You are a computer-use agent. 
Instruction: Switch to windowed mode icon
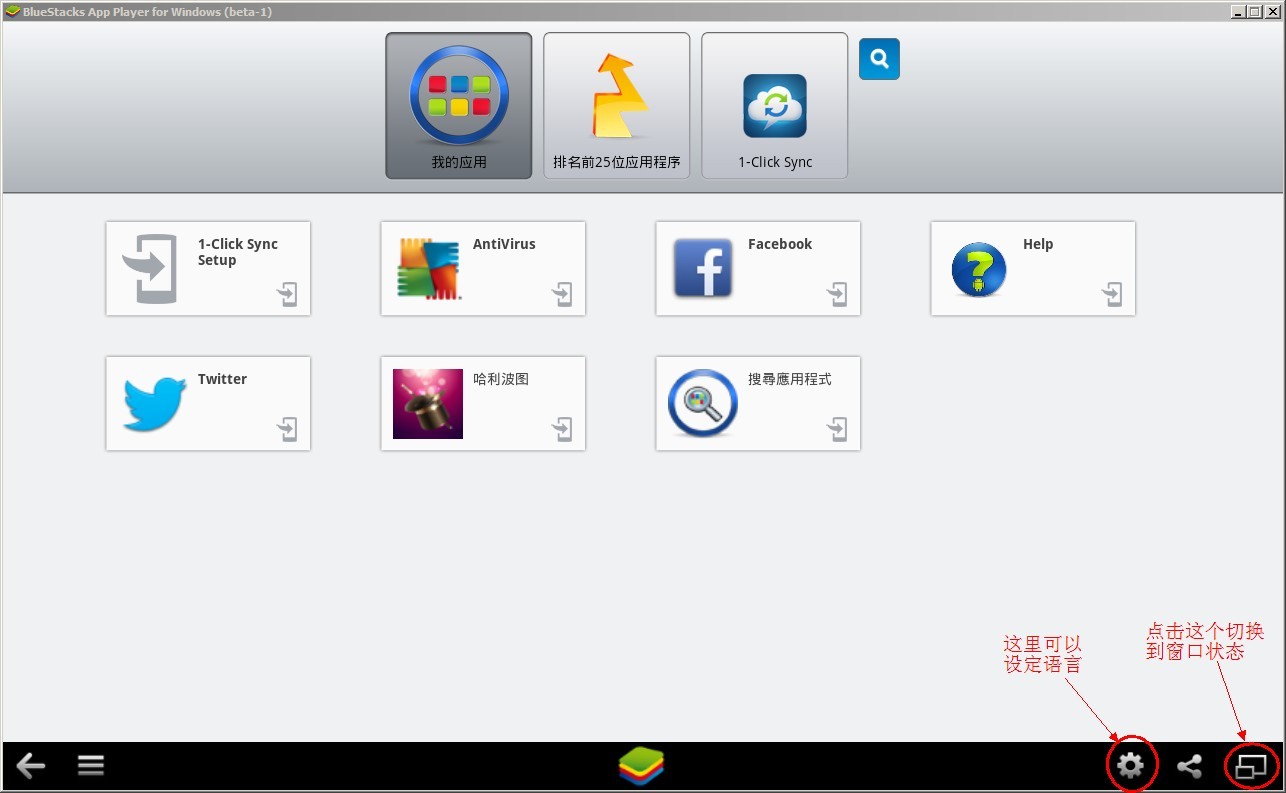tap(1251, 767)
